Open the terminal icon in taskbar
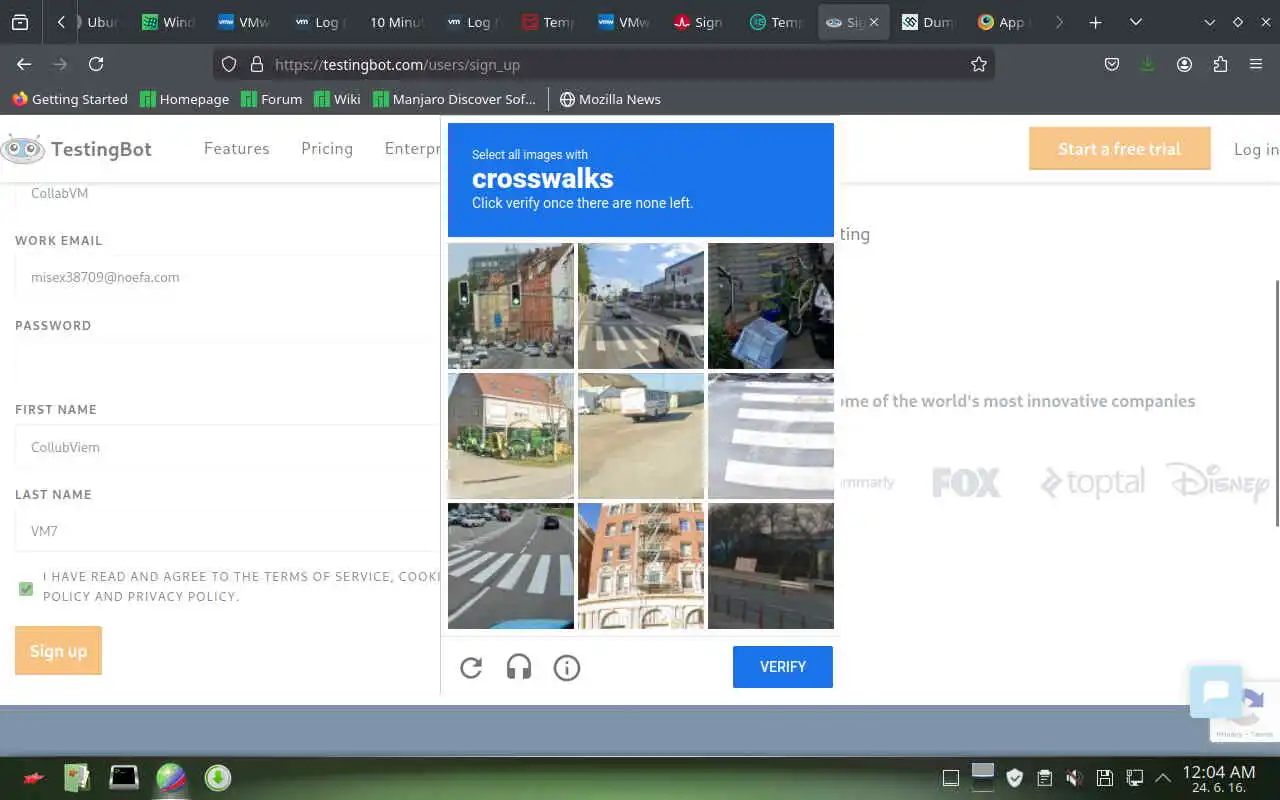The width and height of the screenshot is (1280, 800). [x=124, y=777]
